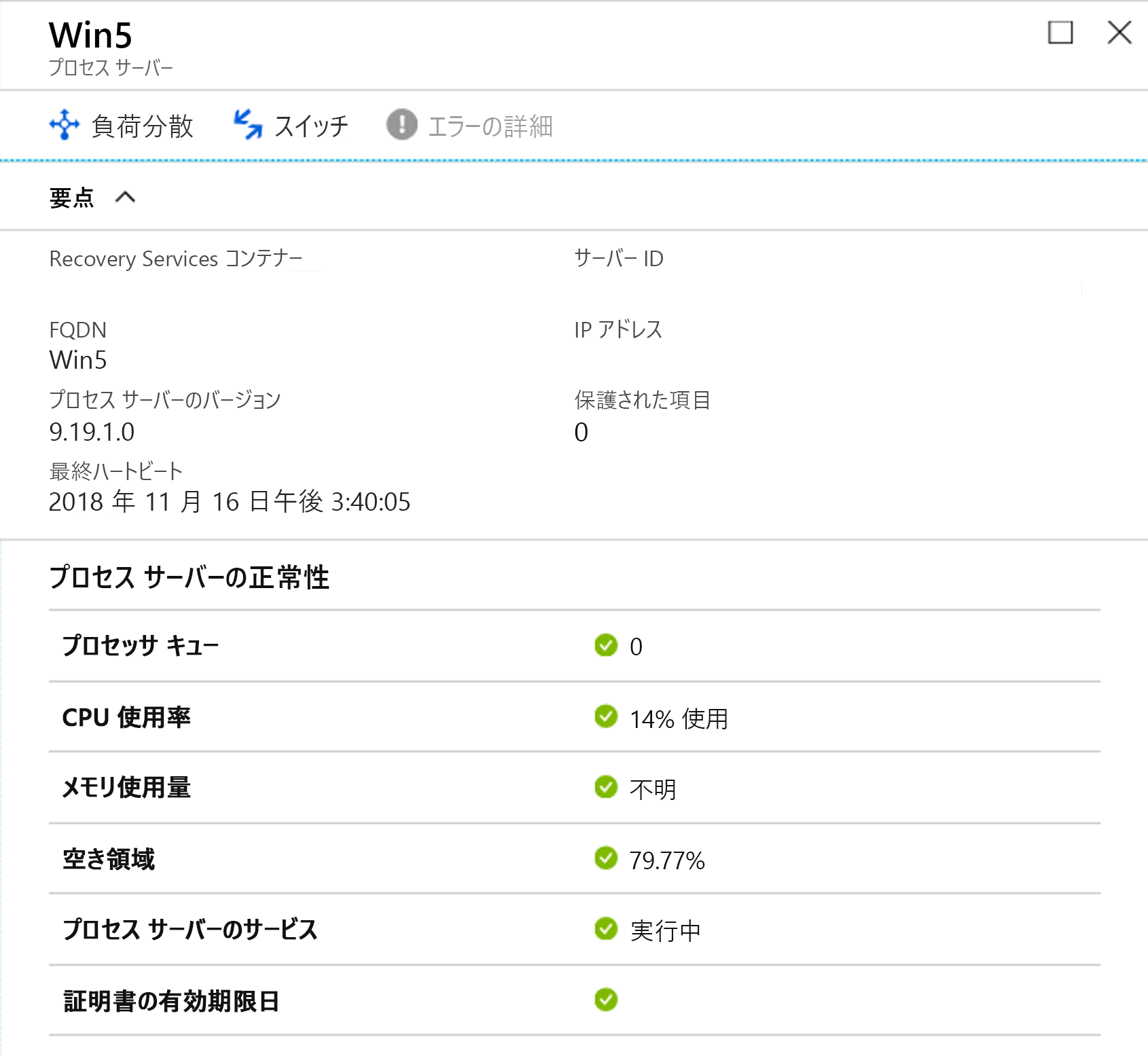Screen dimensions: 1148x1056
Task: Open エラーの詳細 command label
Action: click(490, 126)
